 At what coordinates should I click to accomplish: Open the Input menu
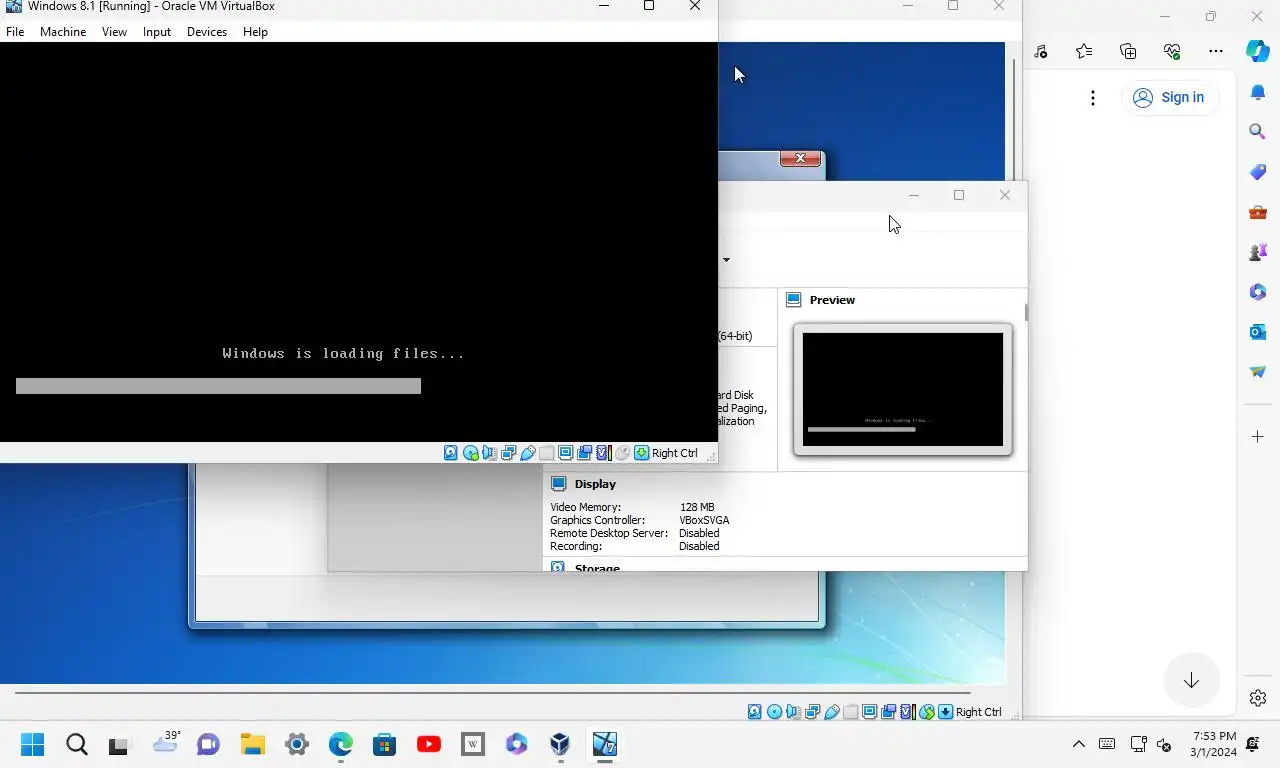click(157, 32)
